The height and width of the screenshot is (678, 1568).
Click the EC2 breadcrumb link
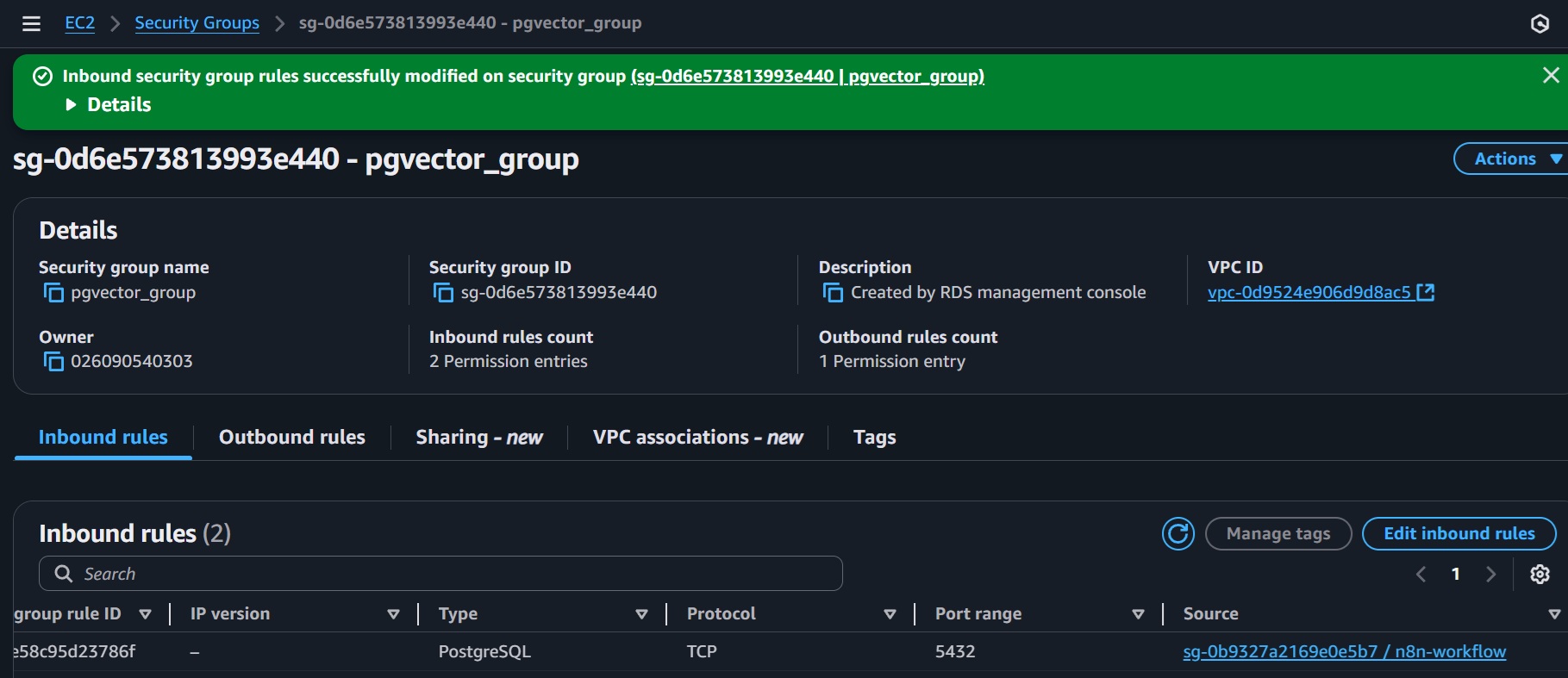(80, 23)
